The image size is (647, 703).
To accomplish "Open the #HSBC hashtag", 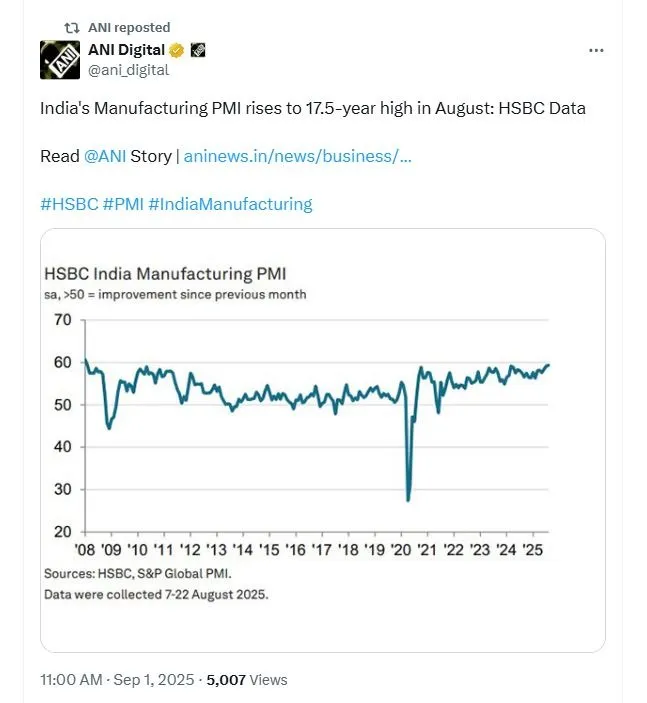I will pyautogui.click(x=69, y=204).
